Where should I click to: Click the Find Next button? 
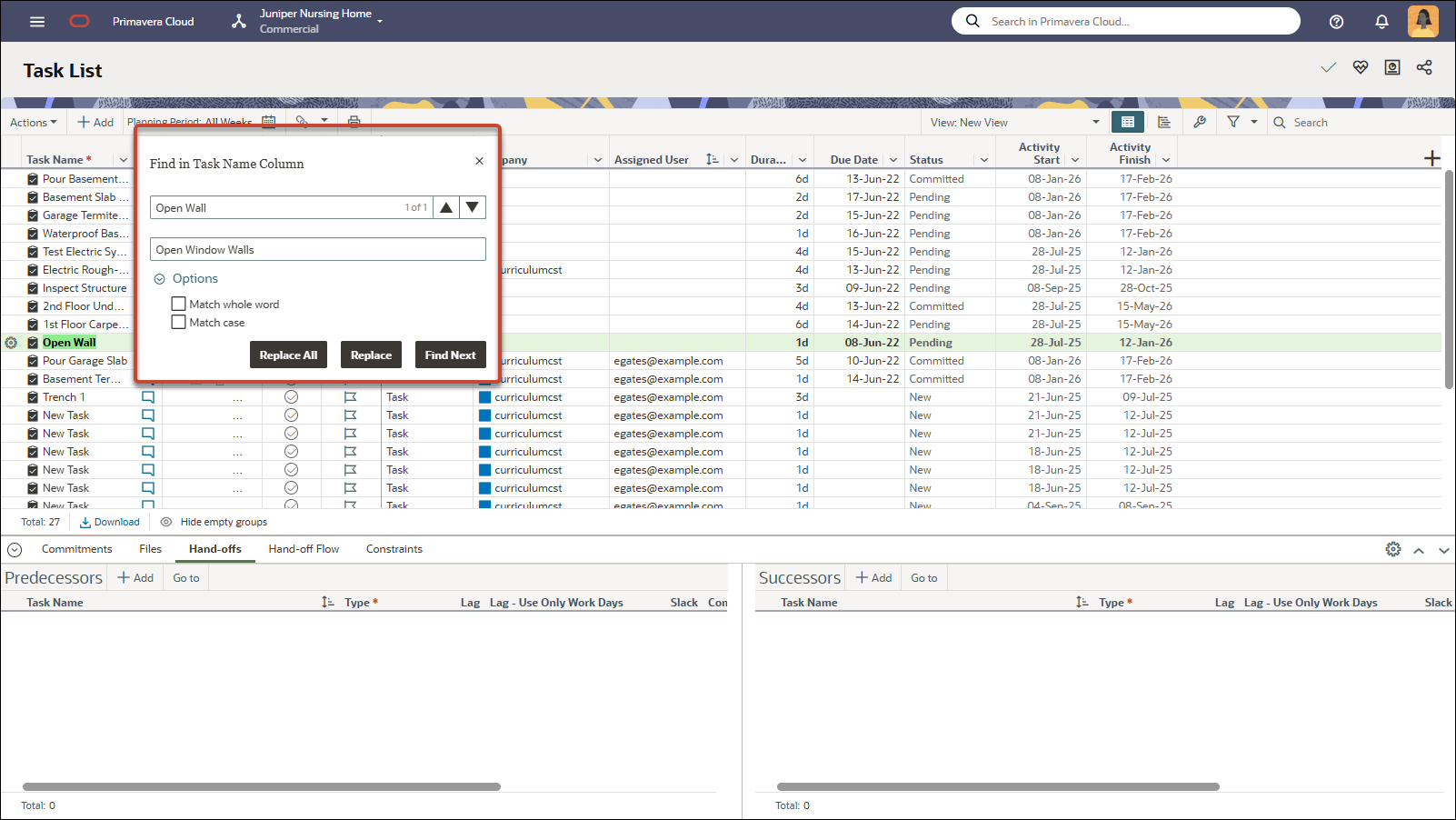(450, 355)
